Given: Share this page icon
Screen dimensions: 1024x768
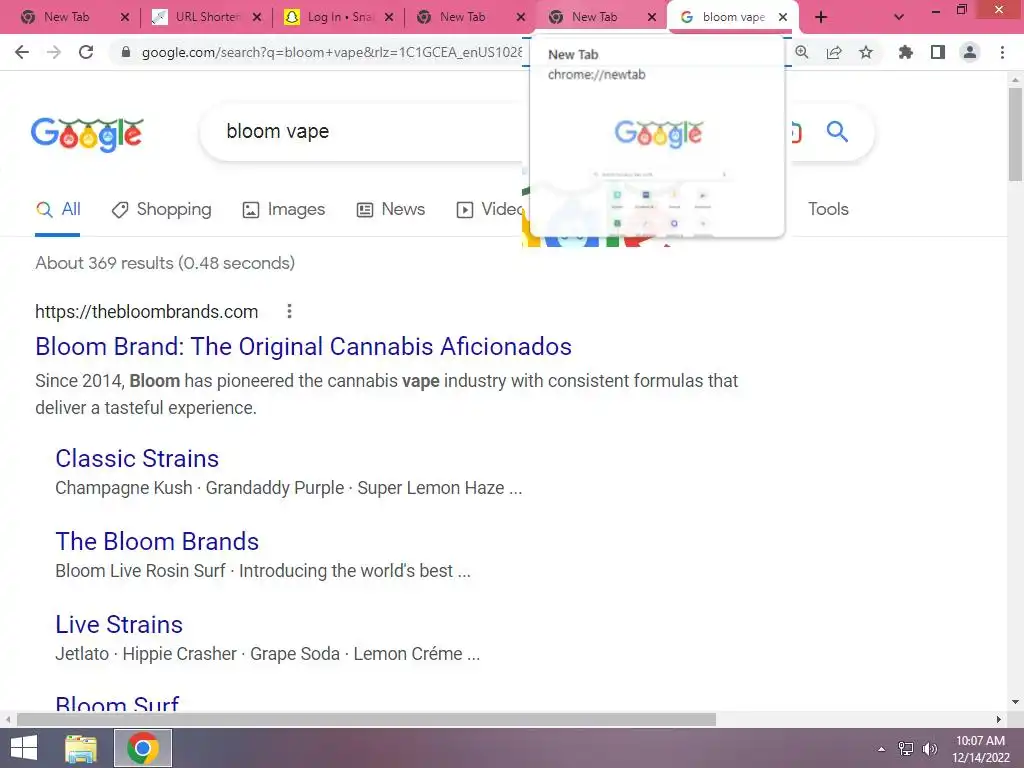Looking at the screenshot, I should click(x=834, y=52).
